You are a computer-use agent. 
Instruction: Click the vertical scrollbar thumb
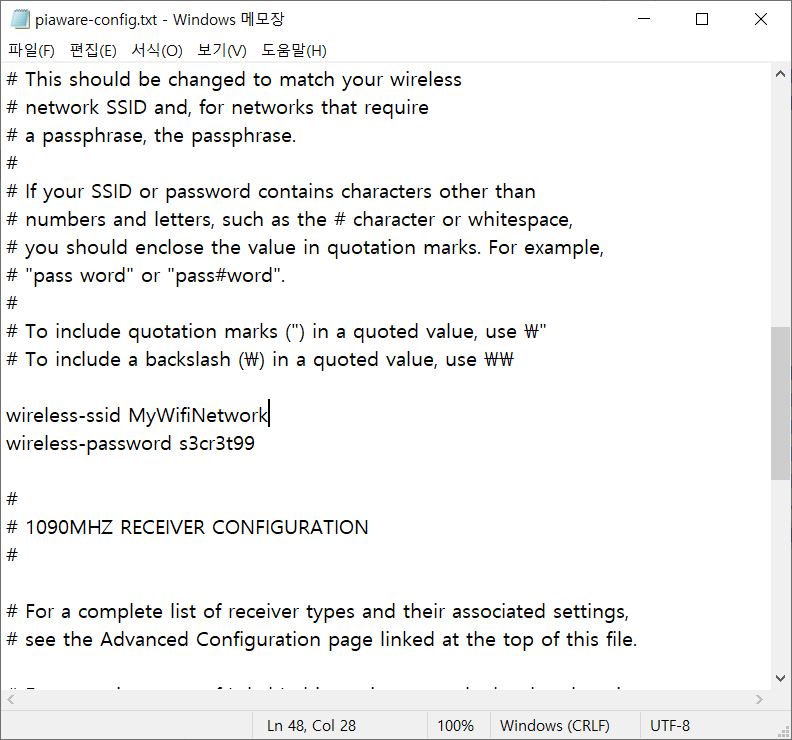tap(780, 403)
